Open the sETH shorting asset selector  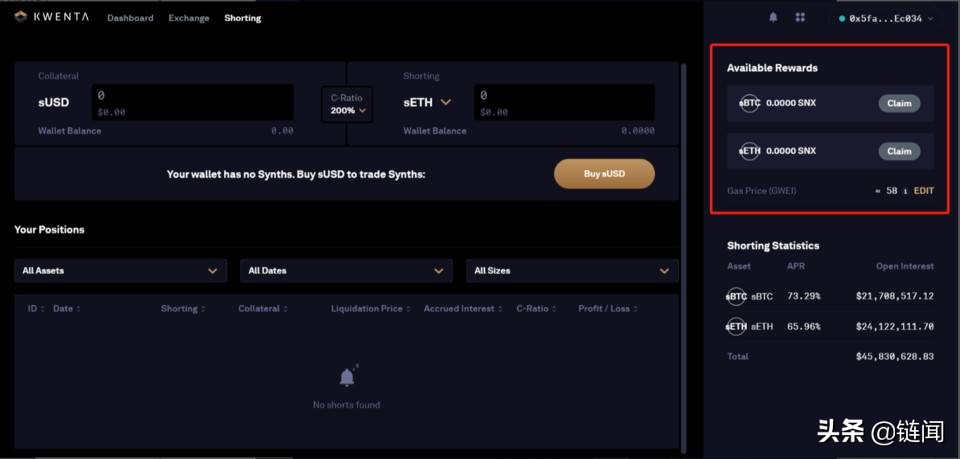[x=427, y=103]
